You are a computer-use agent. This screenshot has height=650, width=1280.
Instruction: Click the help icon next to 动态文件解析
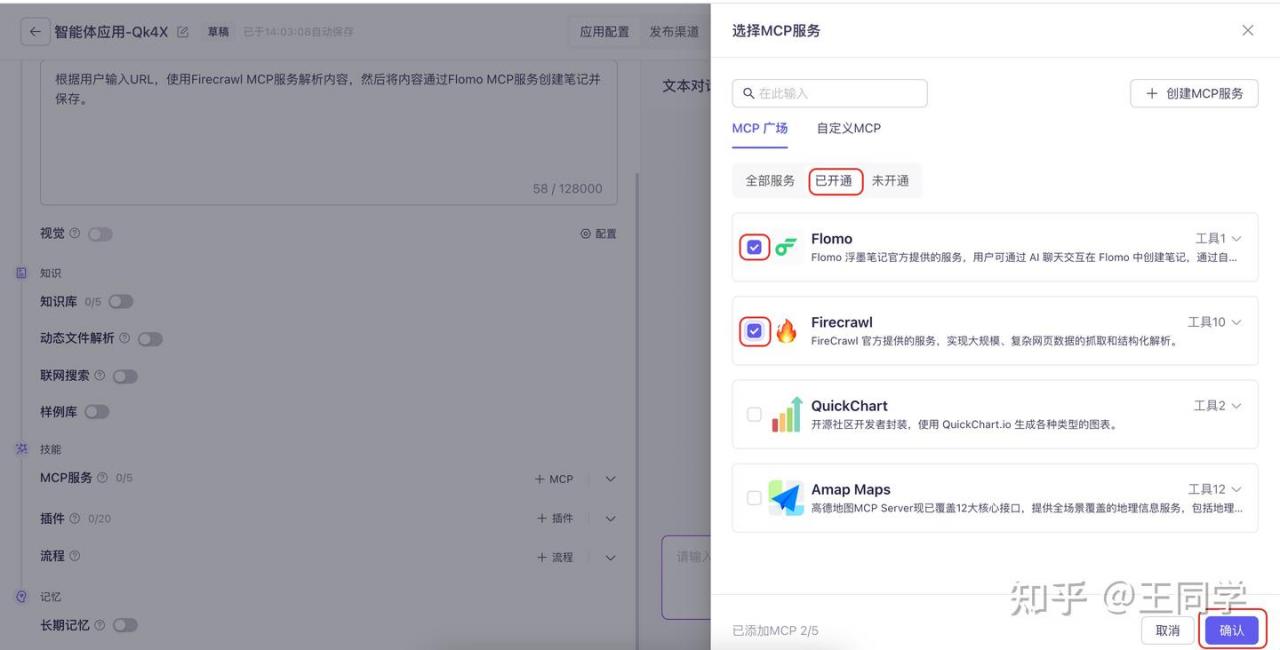click(125, 339)
